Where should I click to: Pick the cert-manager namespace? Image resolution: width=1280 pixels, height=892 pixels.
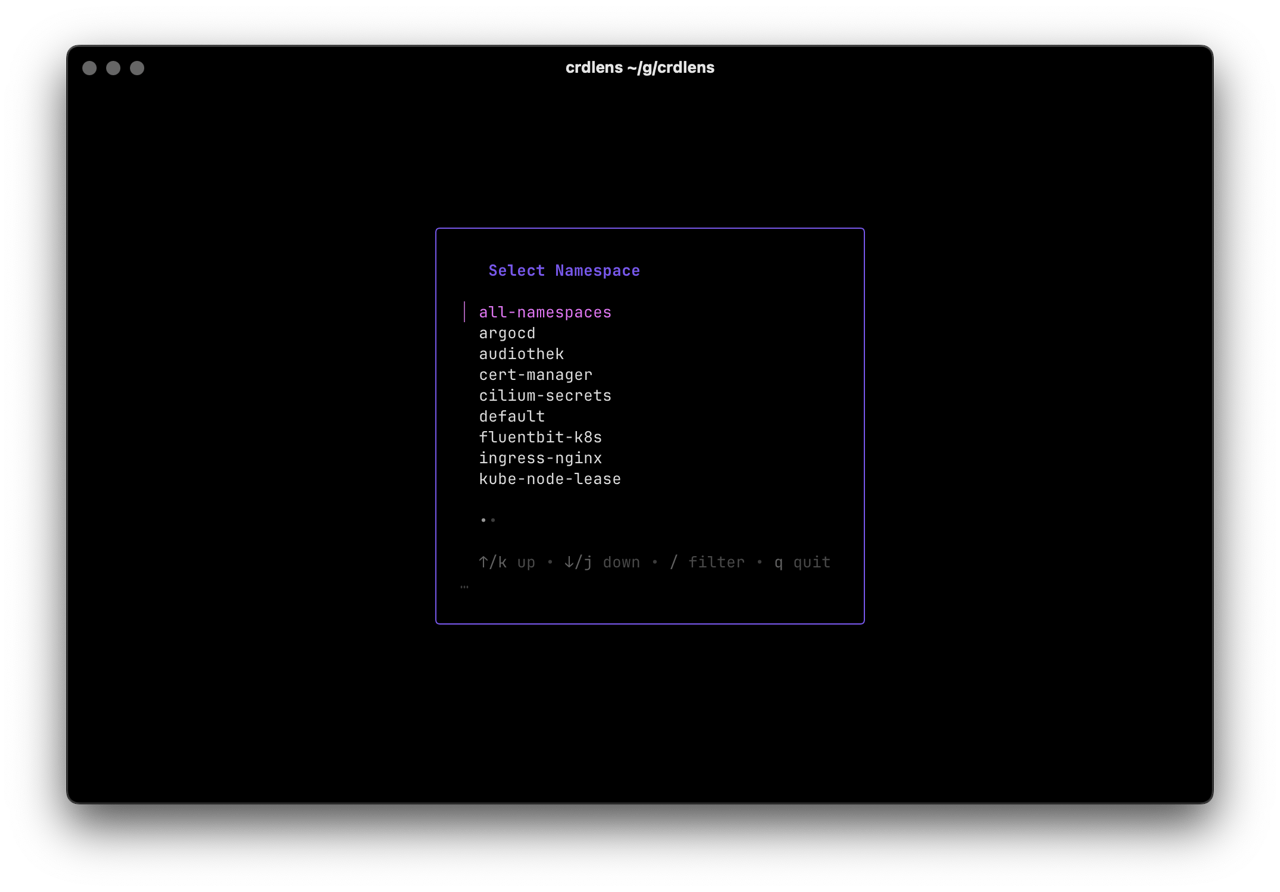point(536,375)
